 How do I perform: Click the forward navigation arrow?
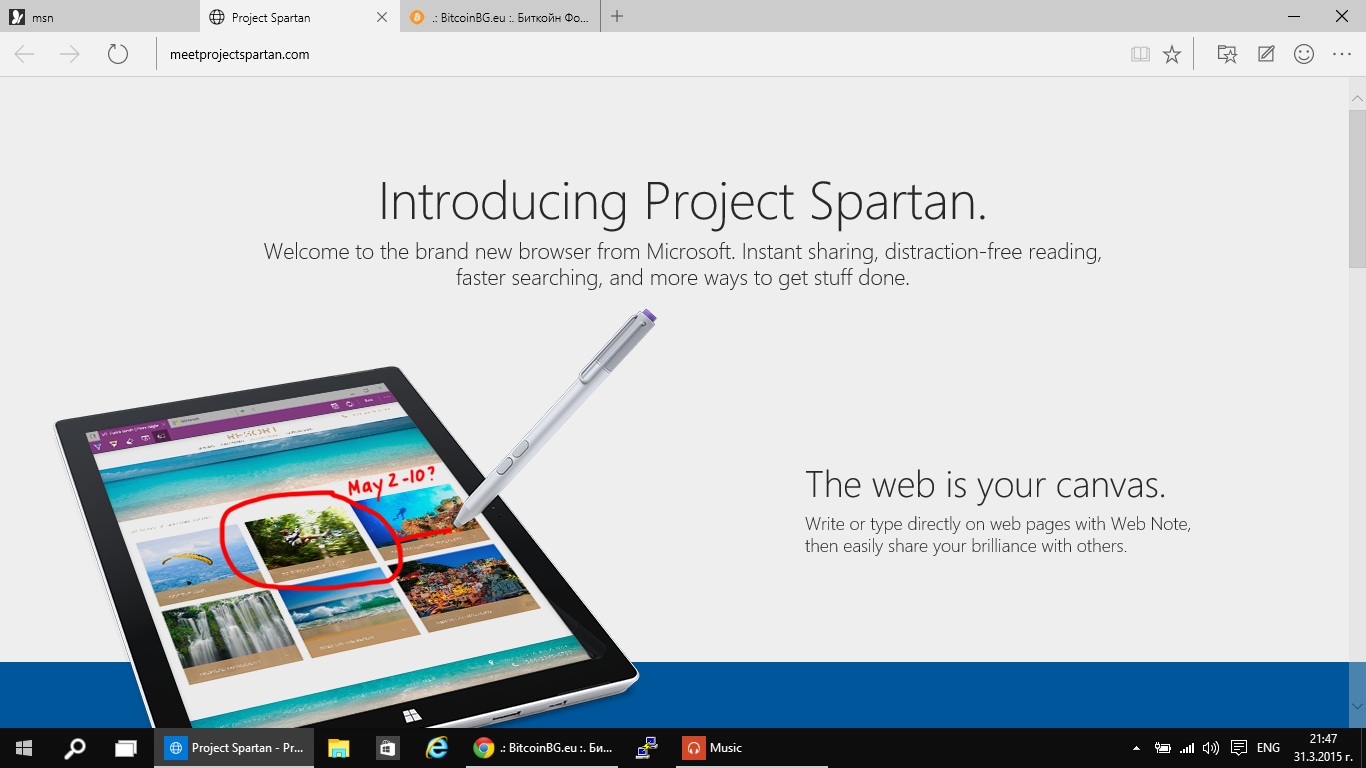(x=70, y=54)
